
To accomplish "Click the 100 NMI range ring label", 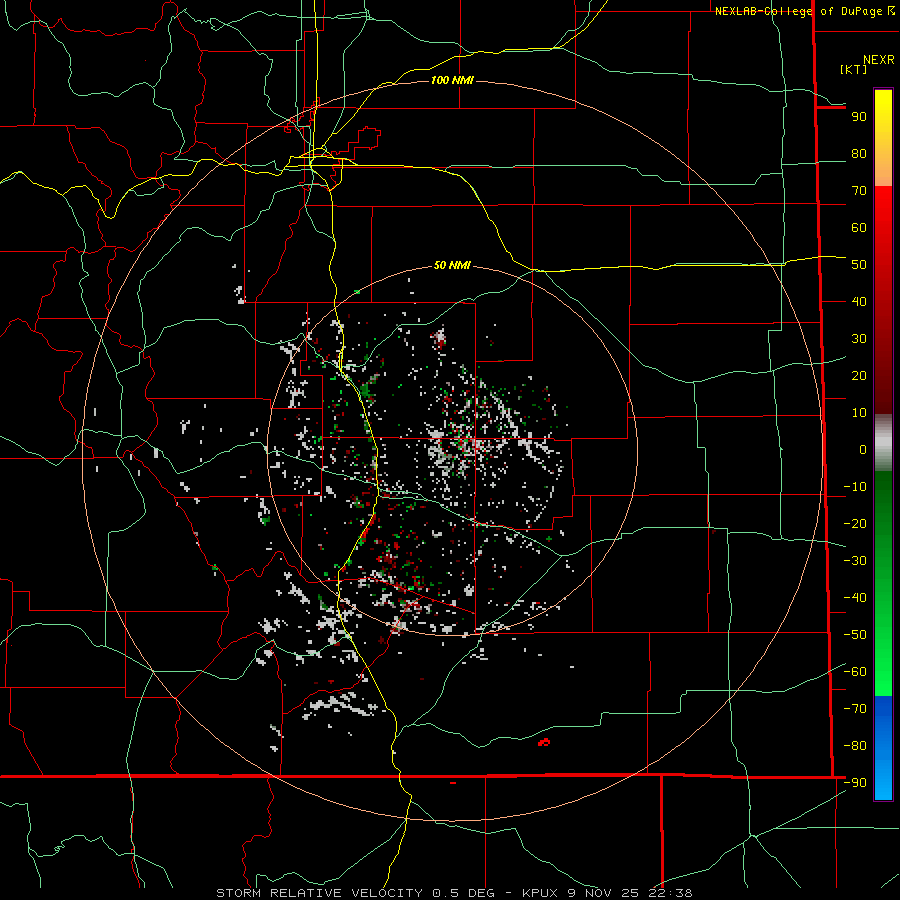I will pos(452,80).
